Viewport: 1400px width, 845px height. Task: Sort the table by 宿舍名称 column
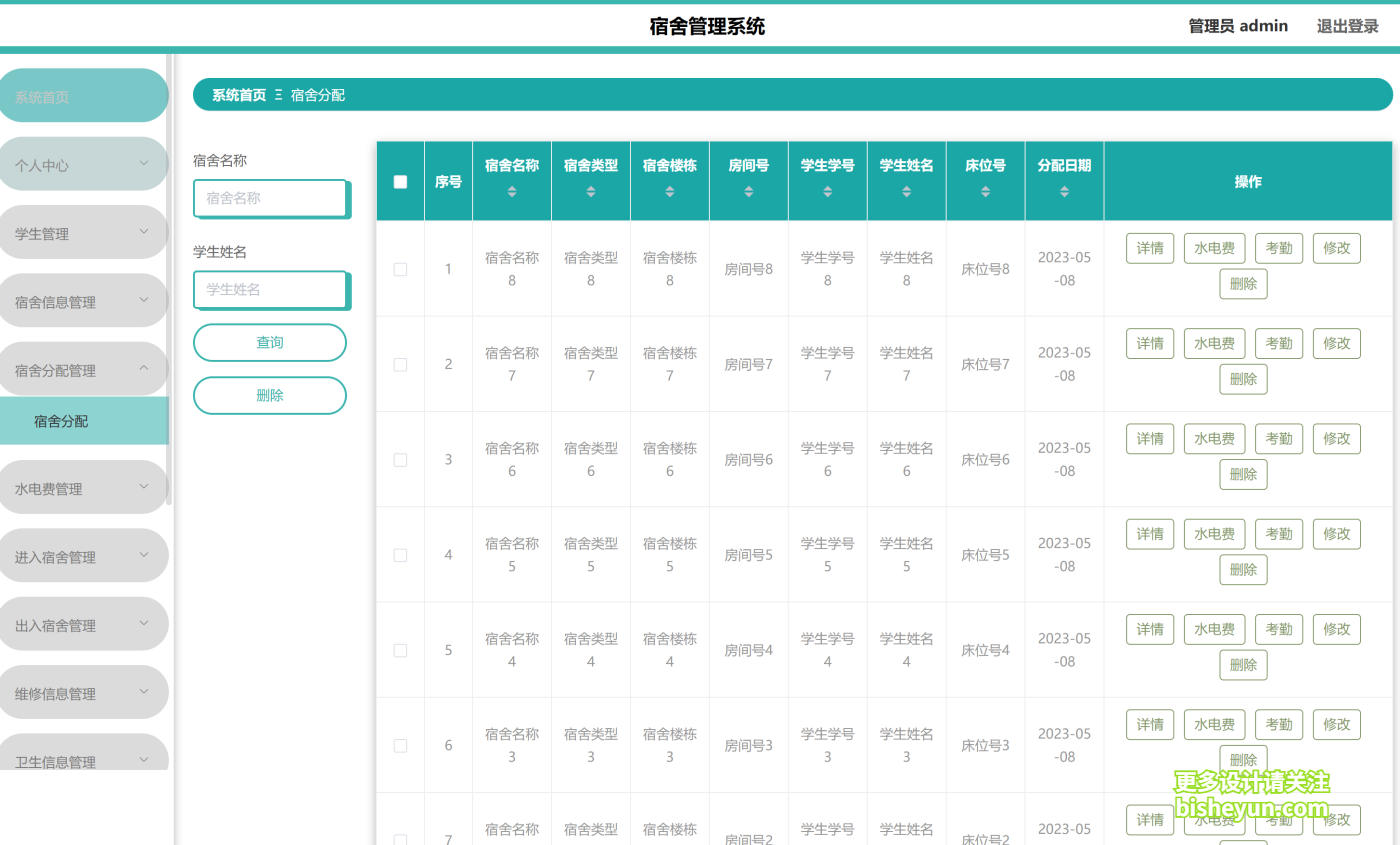click(x=511, y=191)
